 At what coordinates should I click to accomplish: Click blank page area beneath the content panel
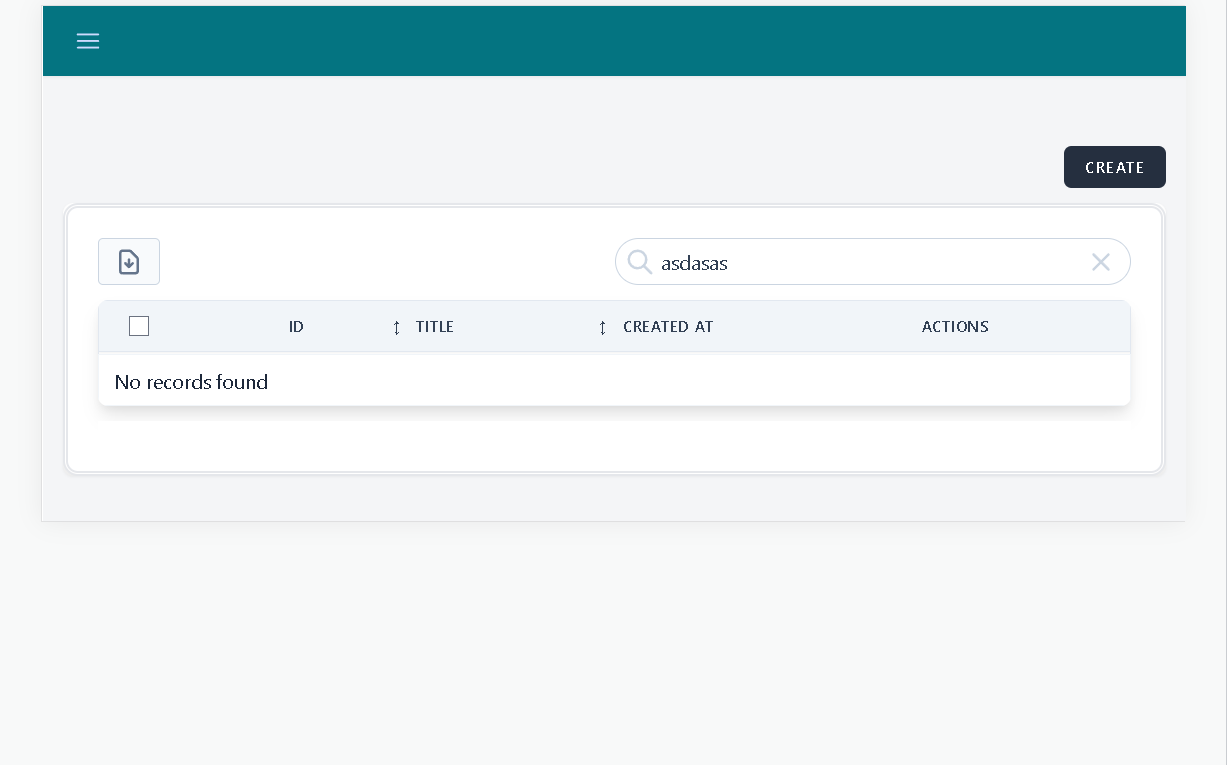pyautogui.click(x=614, y=640)
